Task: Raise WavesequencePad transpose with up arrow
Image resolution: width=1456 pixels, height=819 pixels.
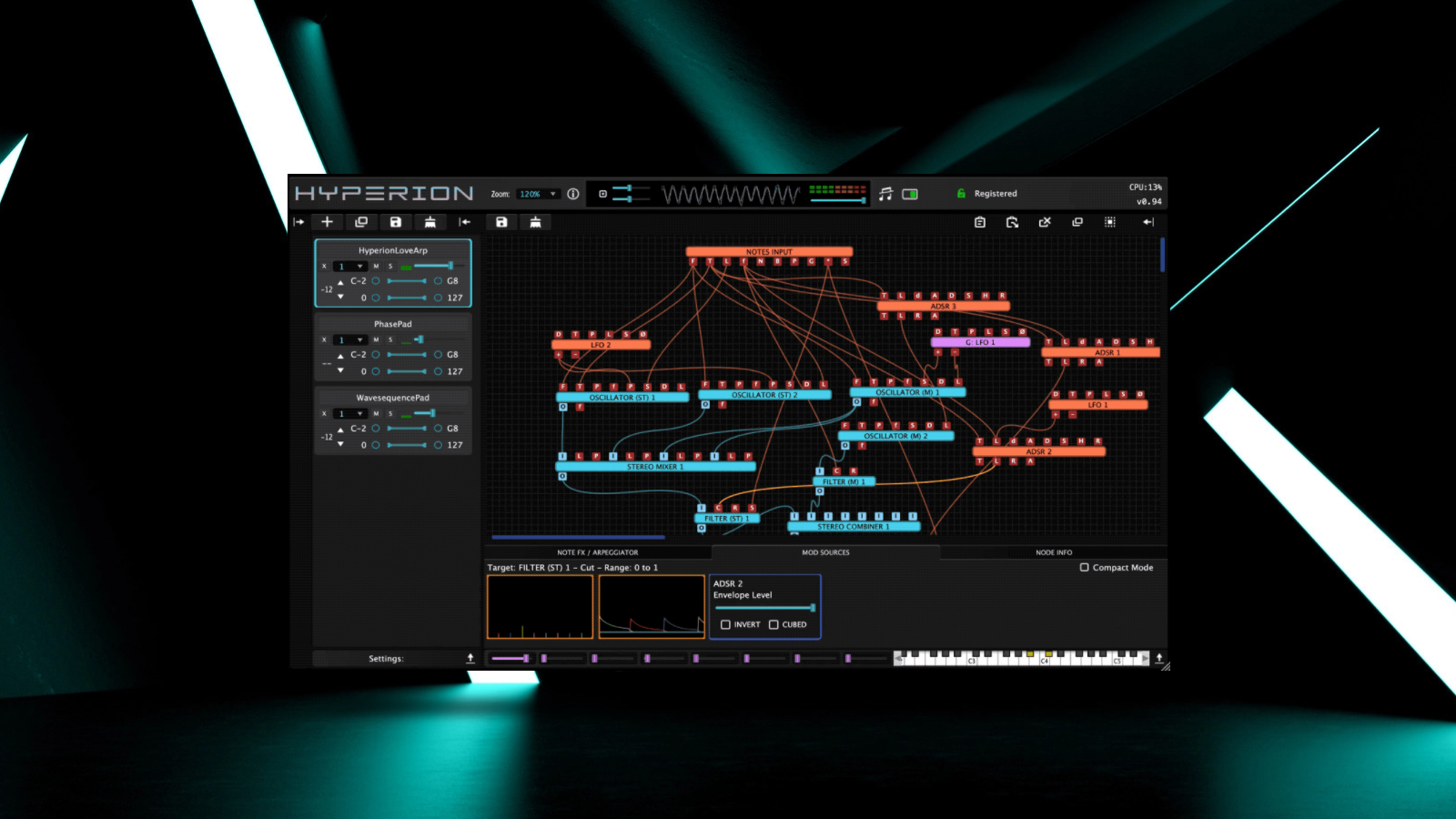Action: [340, 430]
